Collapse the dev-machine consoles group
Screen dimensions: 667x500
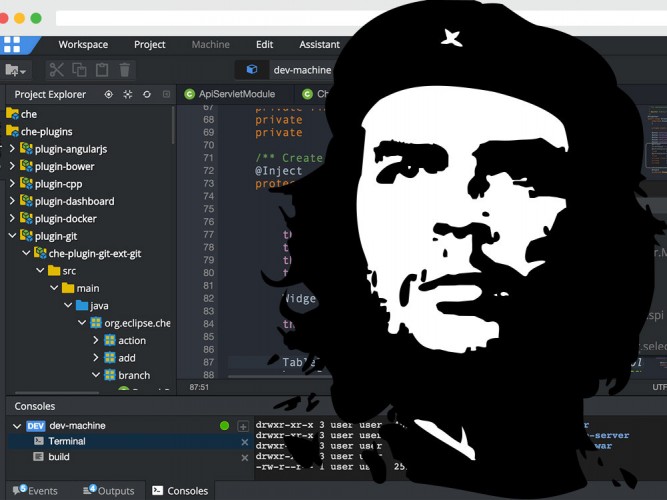16,426
